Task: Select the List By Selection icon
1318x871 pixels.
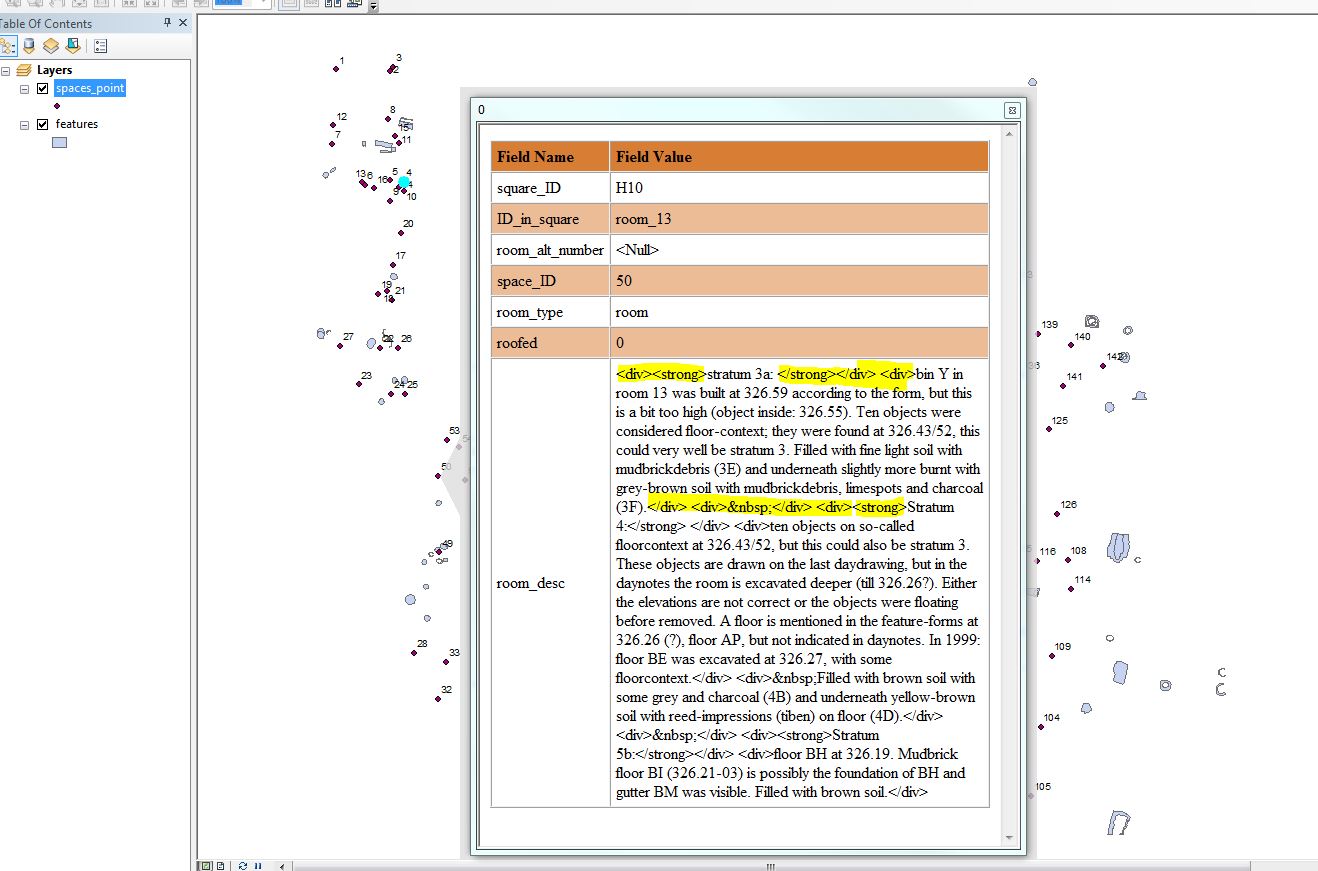Action: [72, 45]
